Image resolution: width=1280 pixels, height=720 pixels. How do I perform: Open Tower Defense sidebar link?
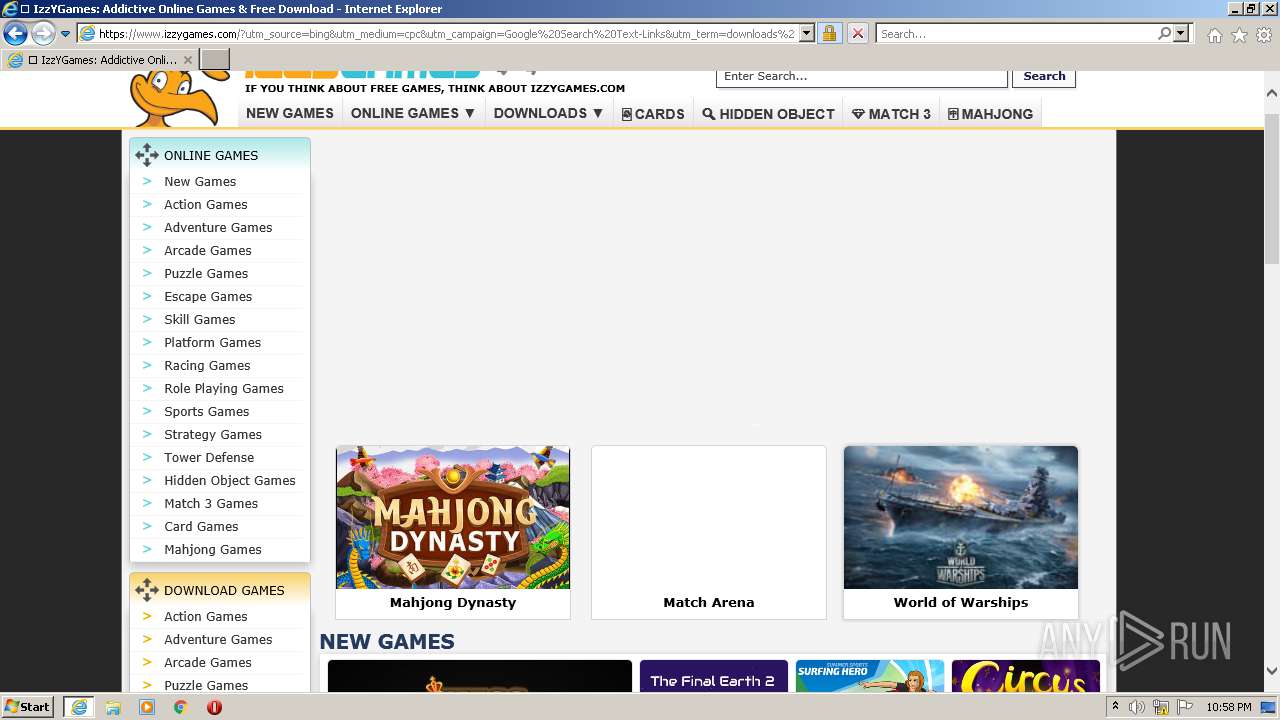click(209, 457)
